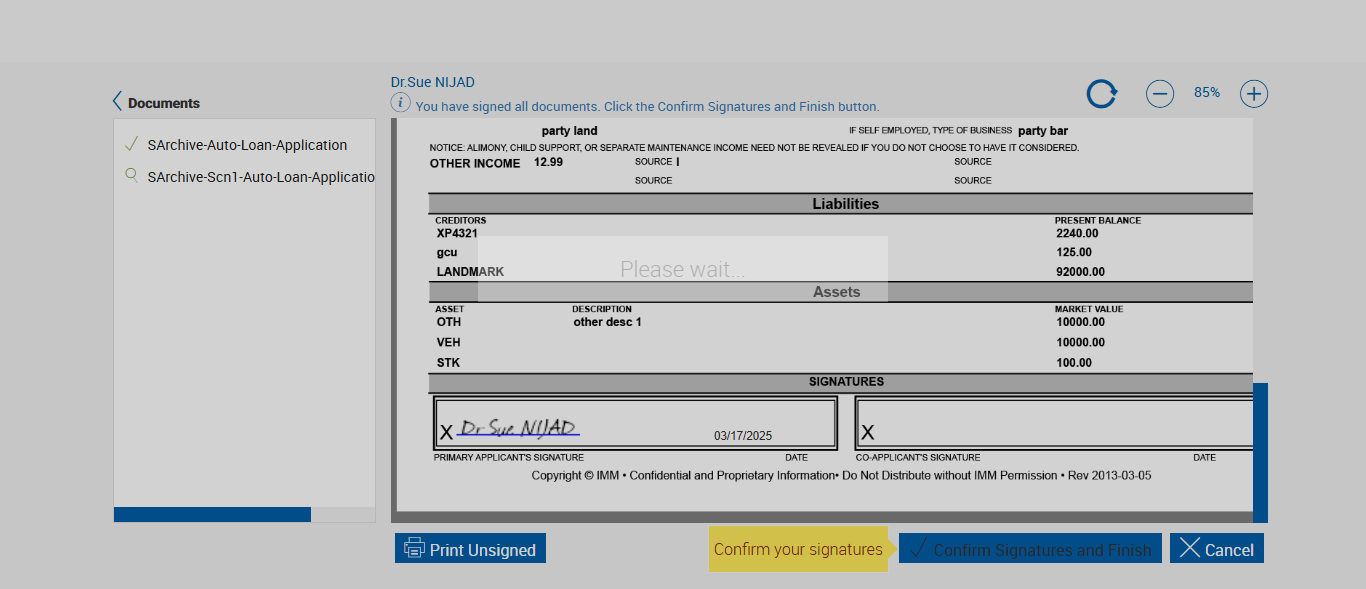Viewport: 1366px width, 589px height.
Task: Click the LANDMARK creditor entry
Action: pyautogui.click(x=470, y=272)
